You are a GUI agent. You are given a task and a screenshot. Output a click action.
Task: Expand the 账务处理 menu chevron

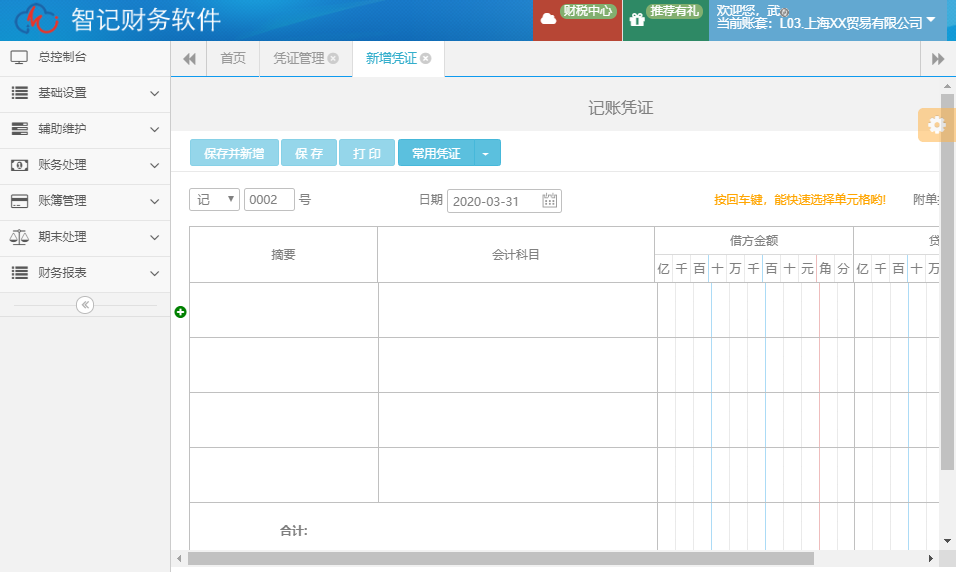coord(154,165)
